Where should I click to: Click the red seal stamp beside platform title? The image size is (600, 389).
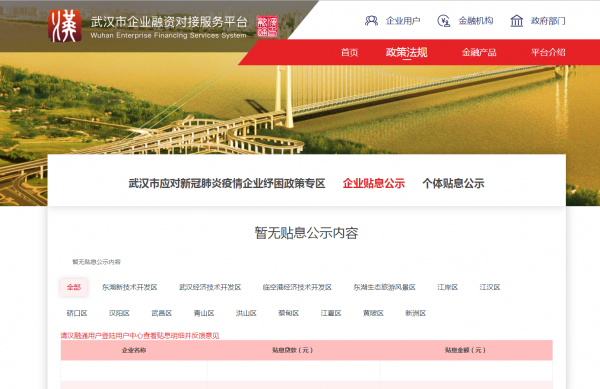(267, 26)
